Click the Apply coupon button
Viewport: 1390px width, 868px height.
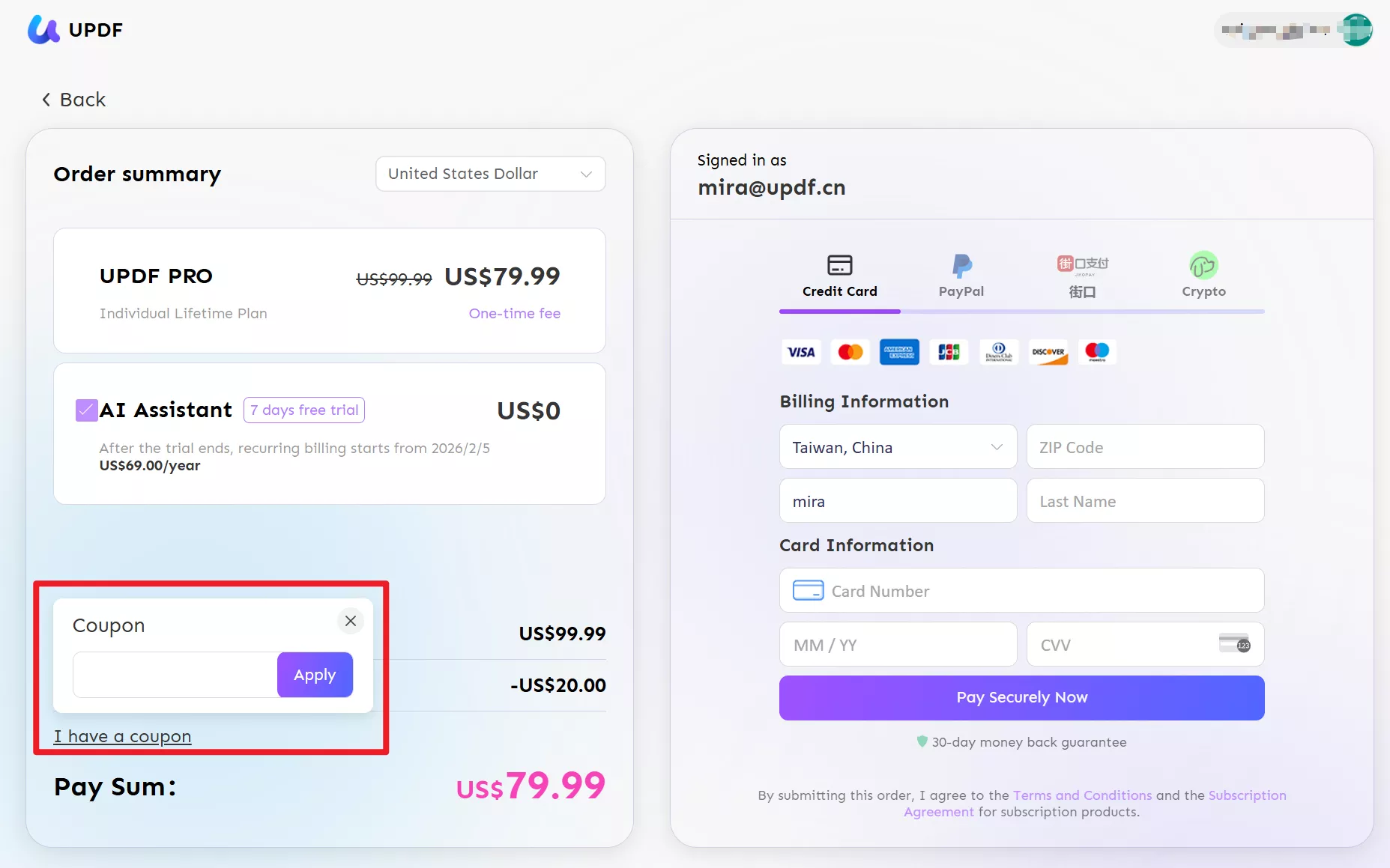(x=314, y=674)
